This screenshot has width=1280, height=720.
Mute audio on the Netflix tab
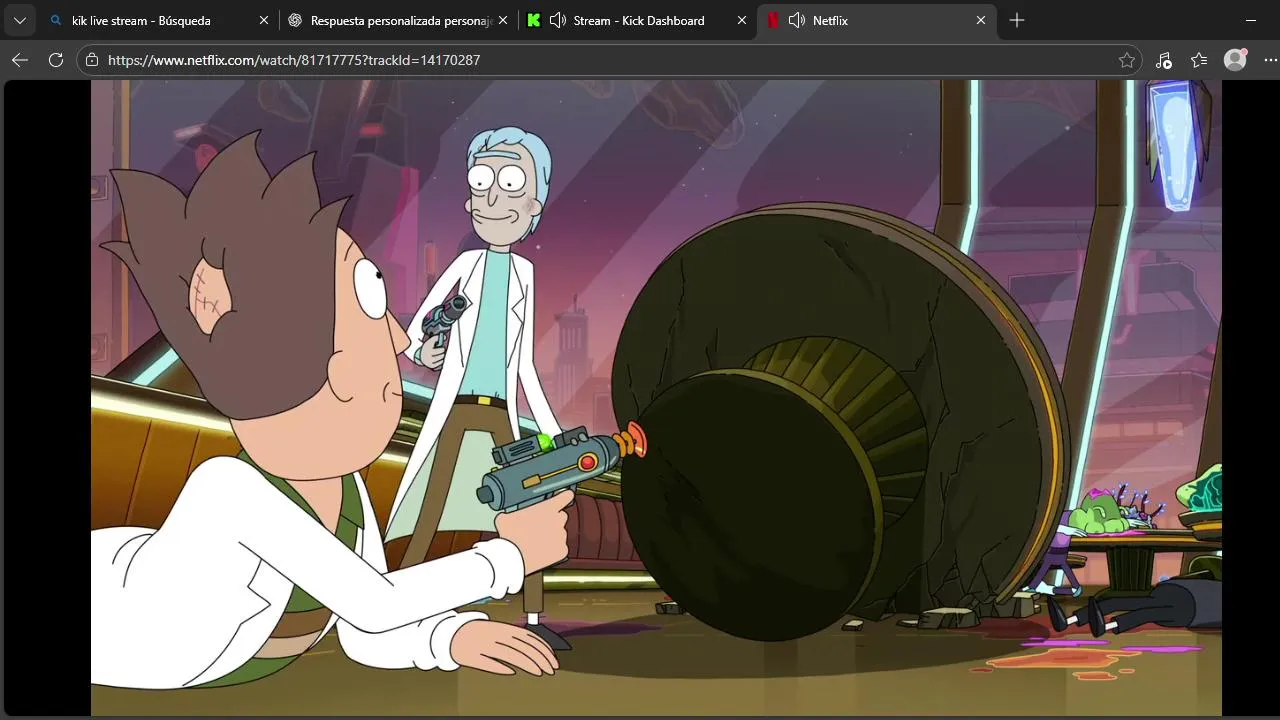(x=797, y=20)
